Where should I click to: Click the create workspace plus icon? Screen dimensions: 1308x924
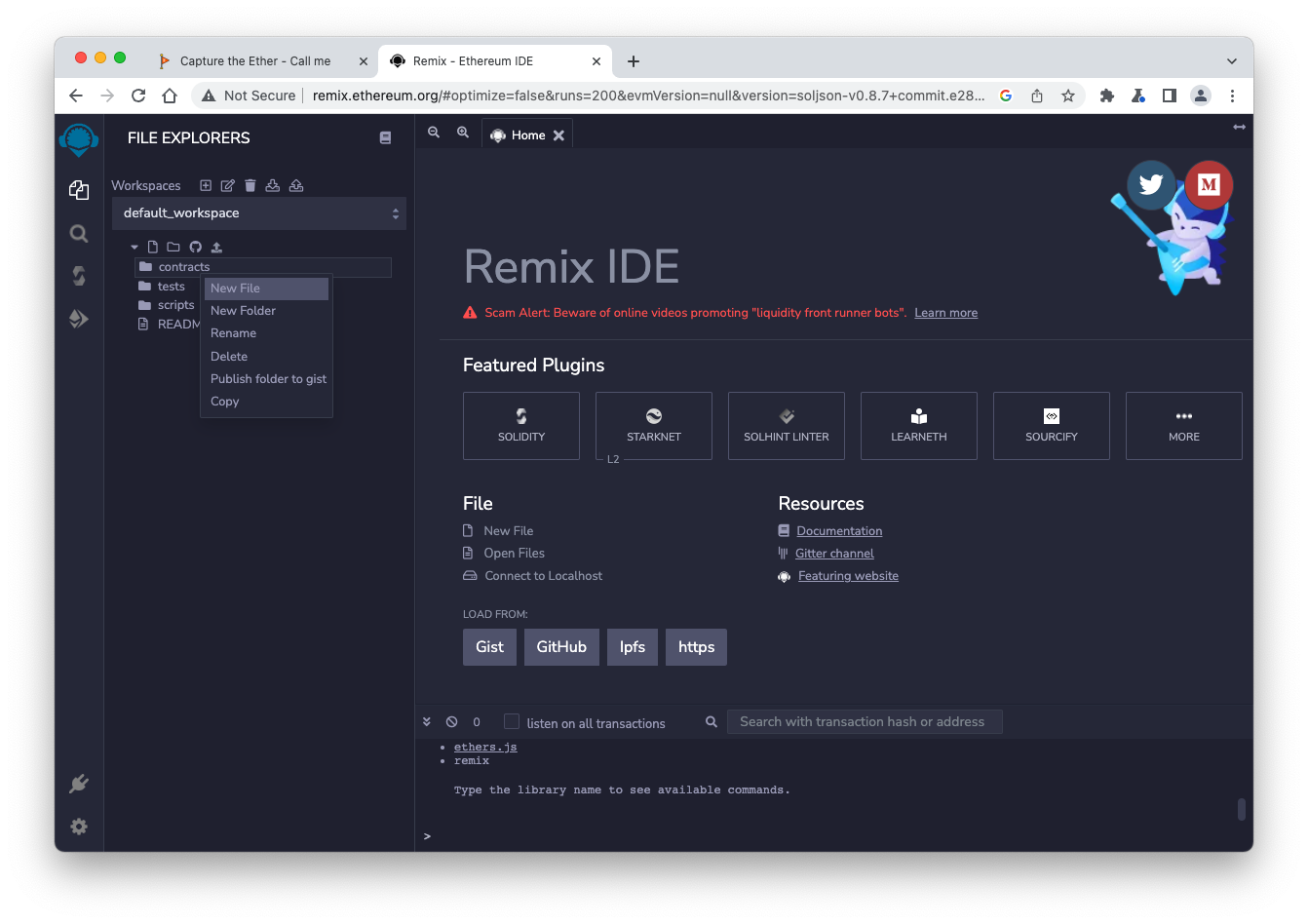pos(206,185)
